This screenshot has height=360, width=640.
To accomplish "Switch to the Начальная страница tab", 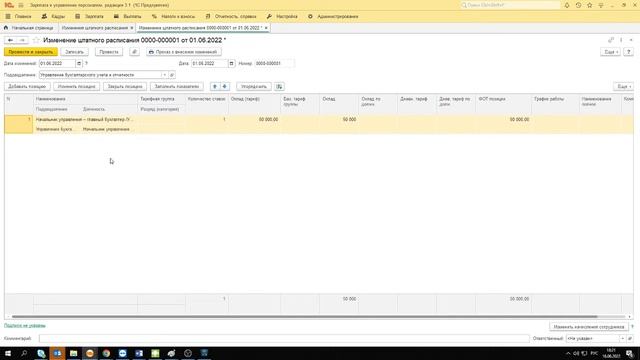I will coord(29,28).
